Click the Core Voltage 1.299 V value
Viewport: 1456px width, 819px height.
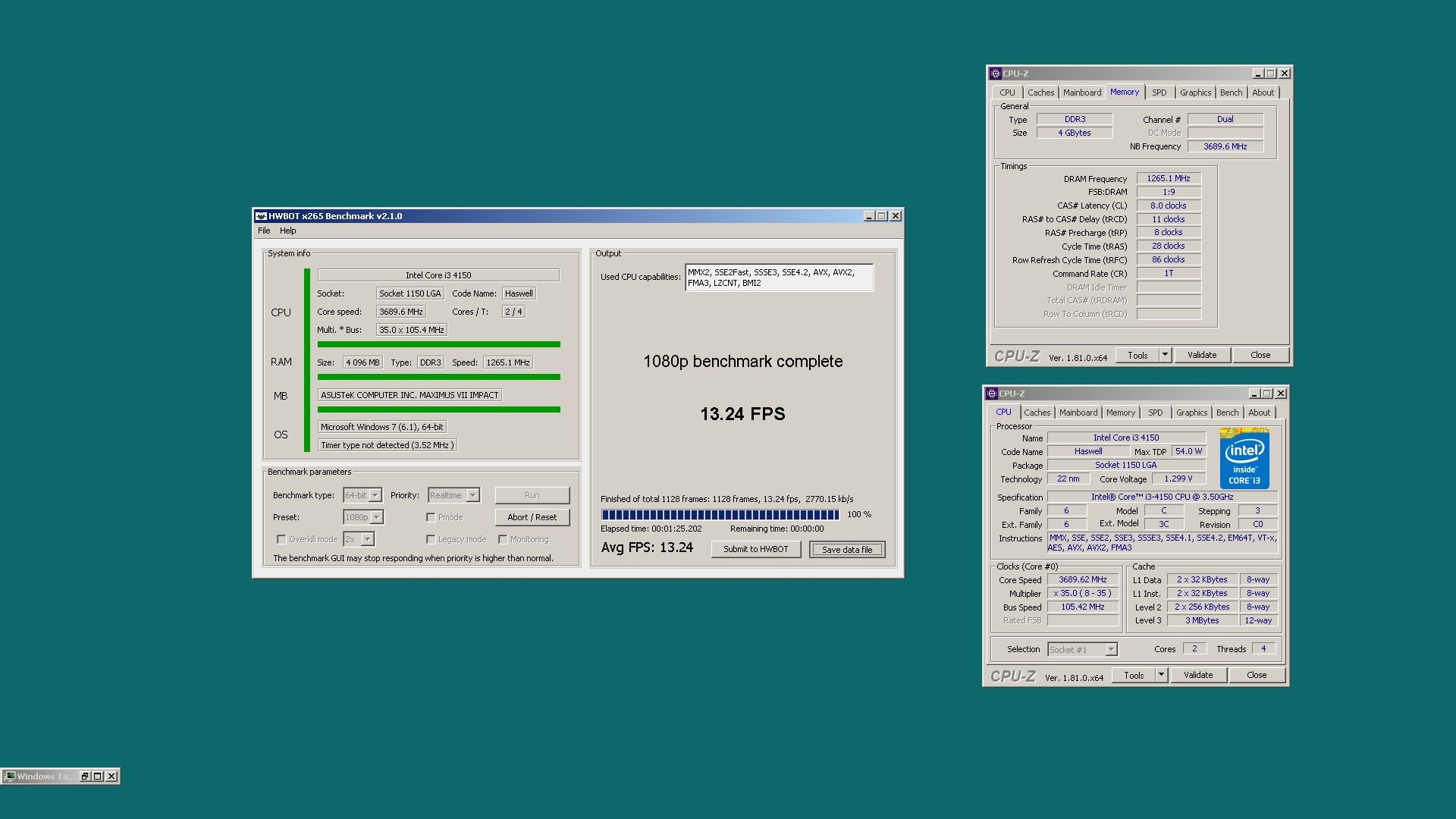(x=1178, y=479)
